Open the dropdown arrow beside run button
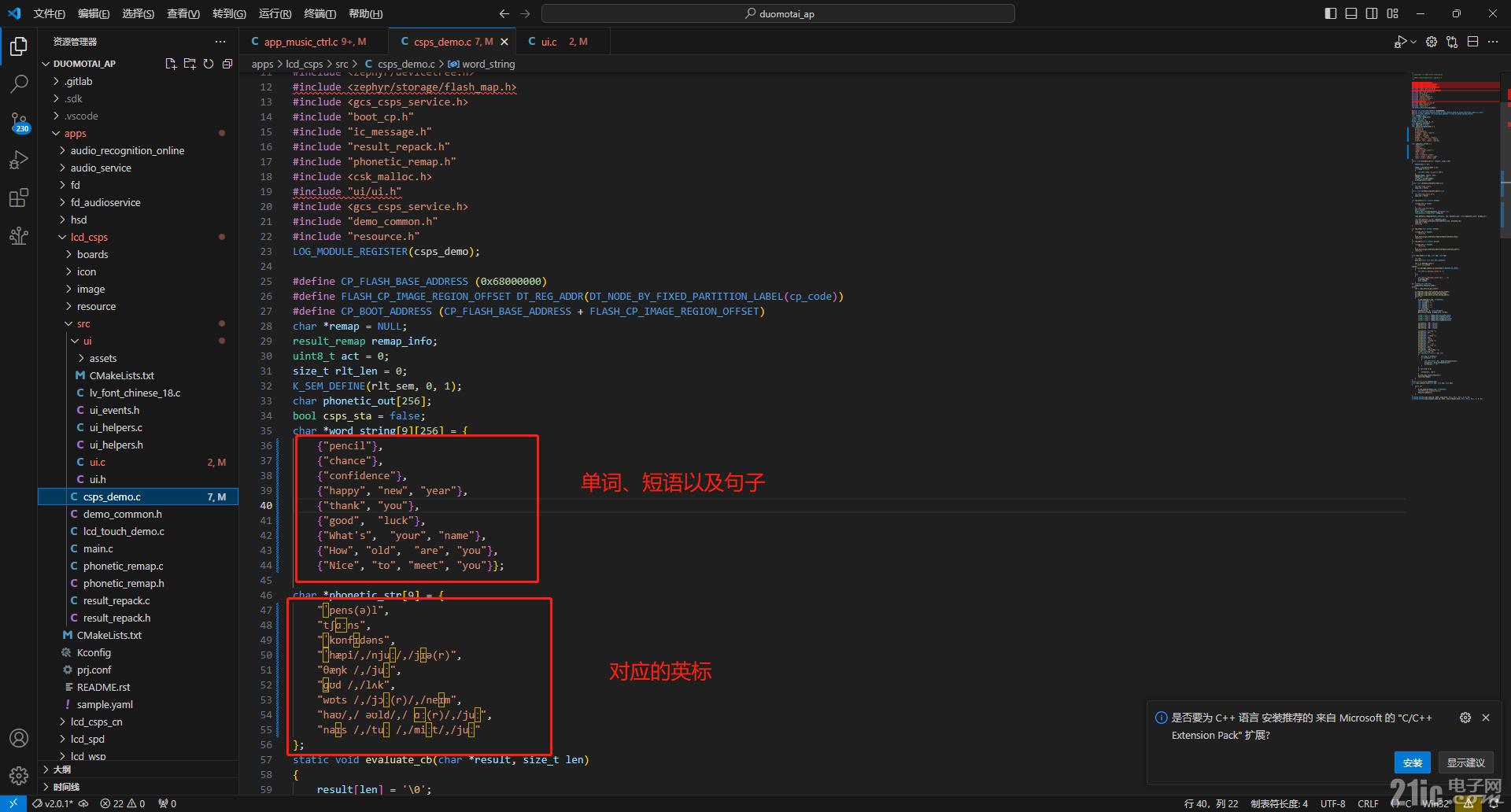The image size is (1511, 812). [1413, 42]
